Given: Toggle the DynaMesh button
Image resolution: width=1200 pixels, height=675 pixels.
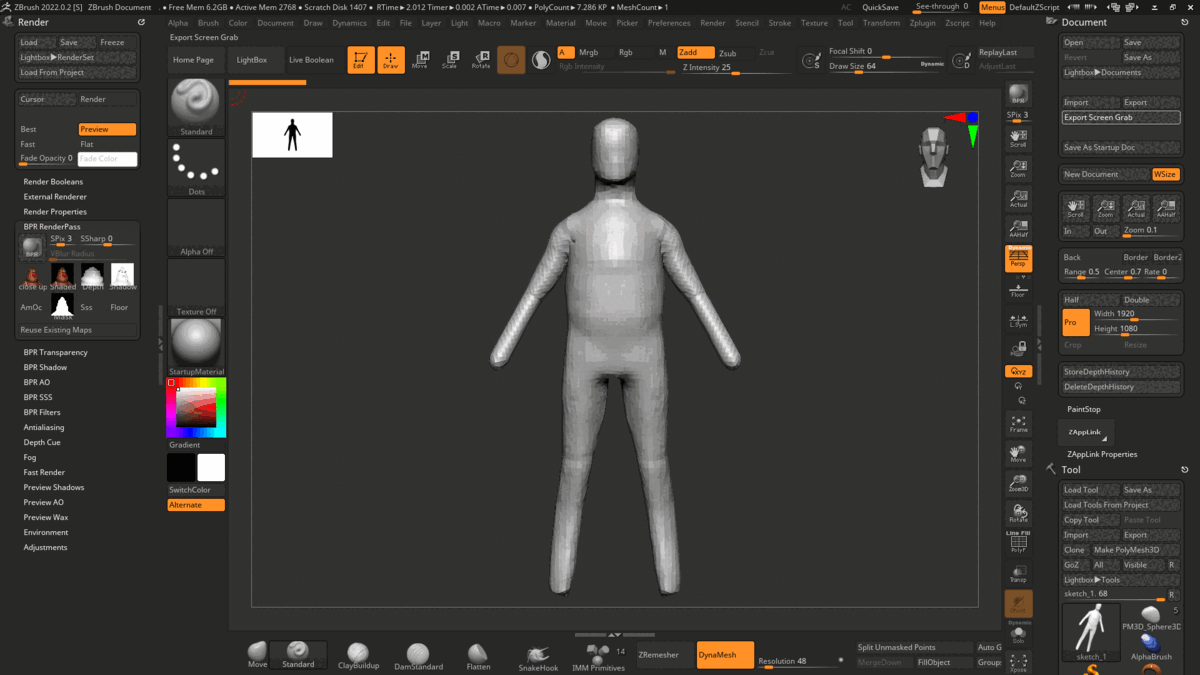Looking at the screenshot, I should click(x=724, y=655).
